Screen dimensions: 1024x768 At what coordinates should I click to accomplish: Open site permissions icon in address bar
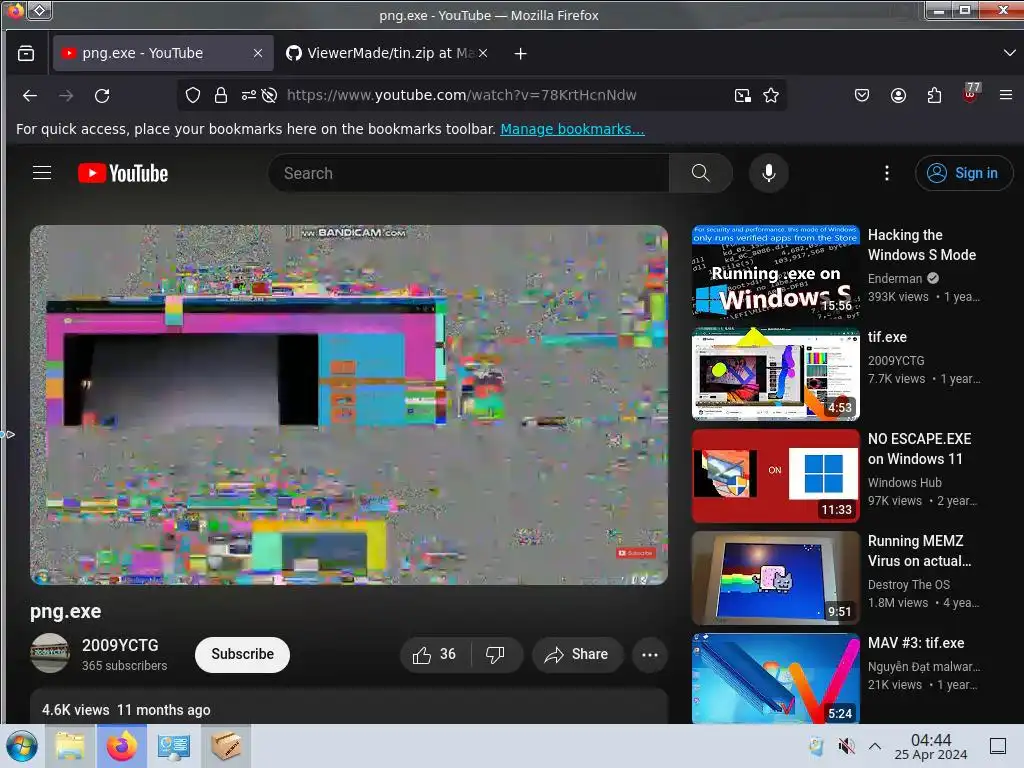pyautogui.click(x=248, y=95)
